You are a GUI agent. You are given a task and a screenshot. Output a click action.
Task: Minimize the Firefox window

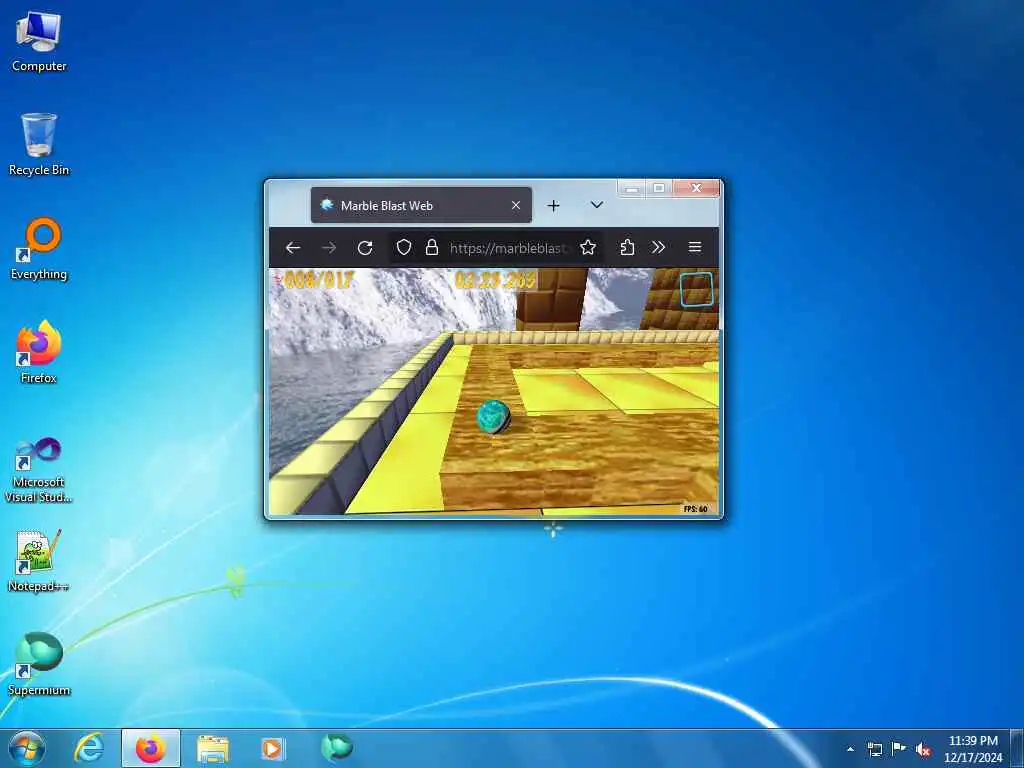click(631, 189)
